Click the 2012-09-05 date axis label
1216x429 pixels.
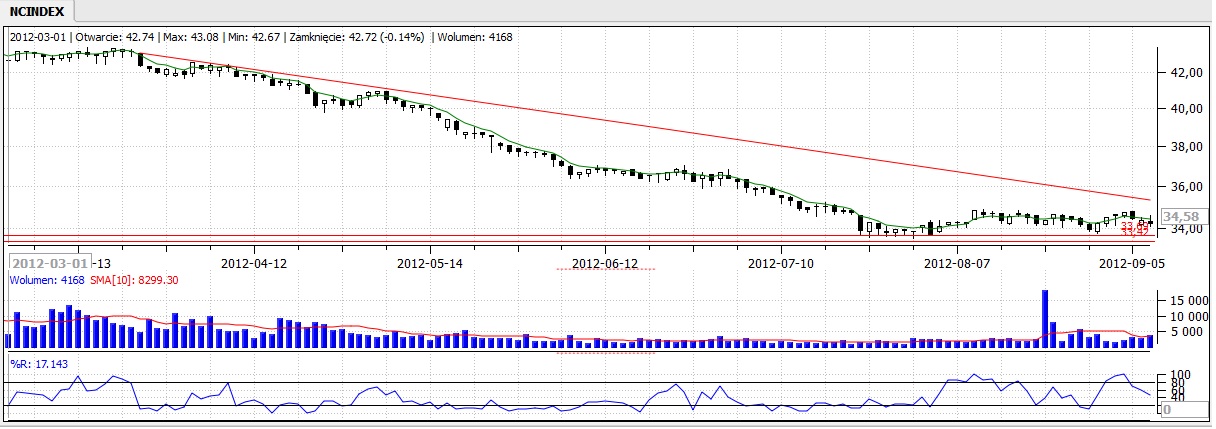1132,264
